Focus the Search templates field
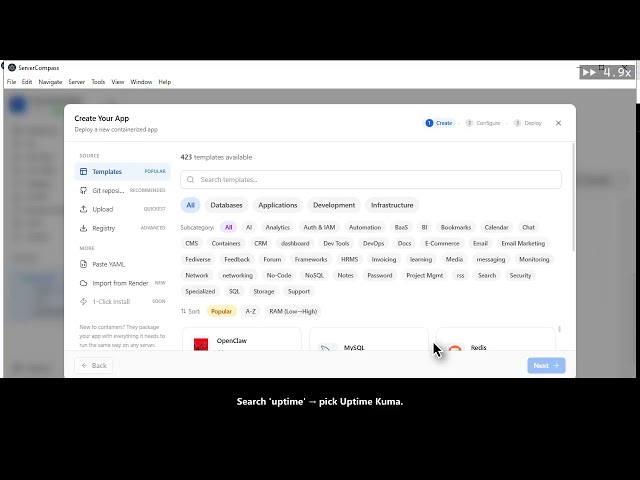This screenshot has height=480, width=640. tap(371, 180)
